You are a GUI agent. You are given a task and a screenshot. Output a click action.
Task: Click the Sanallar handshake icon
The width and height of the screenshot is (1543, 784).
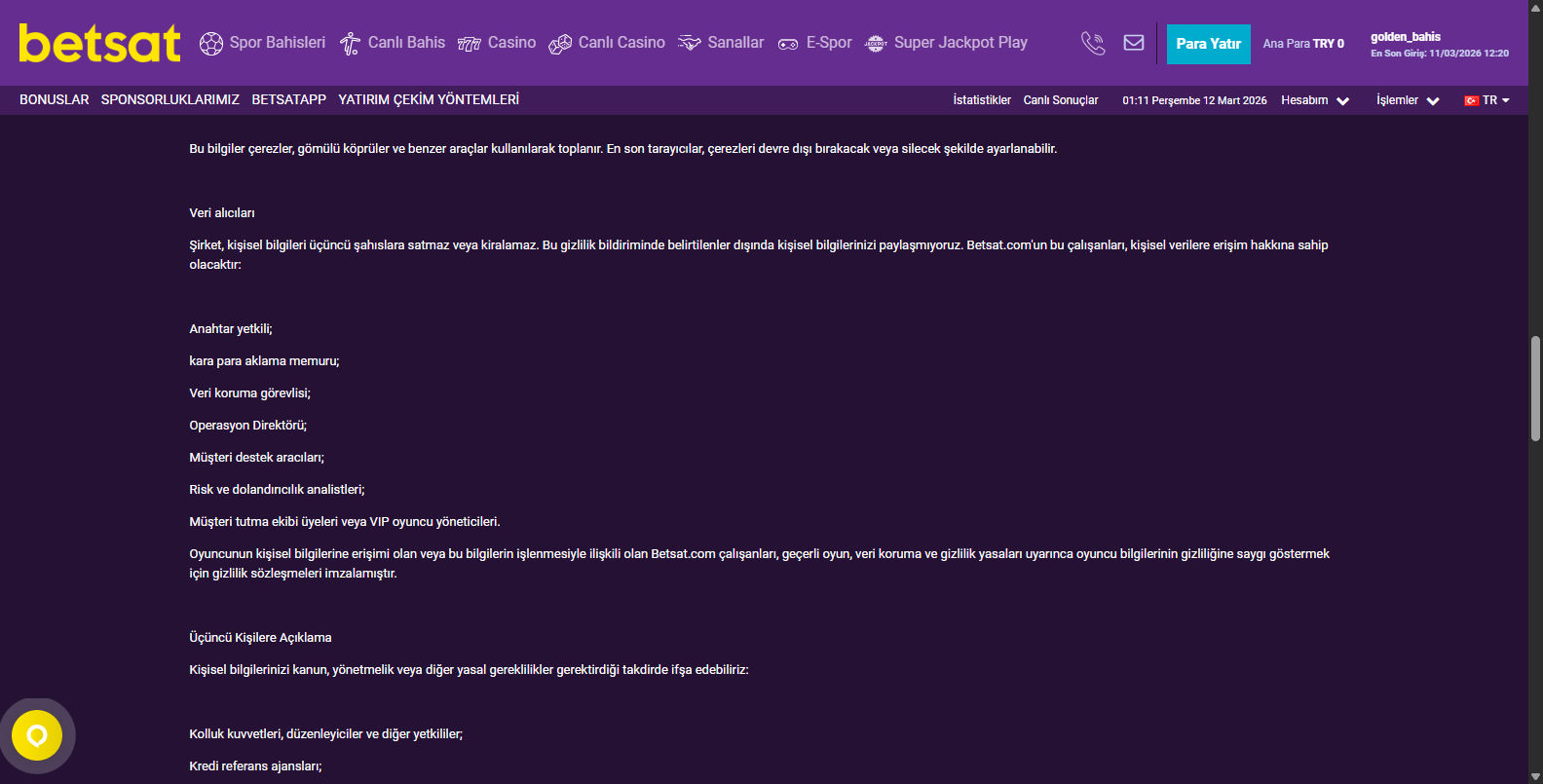[x=690, y=44]
